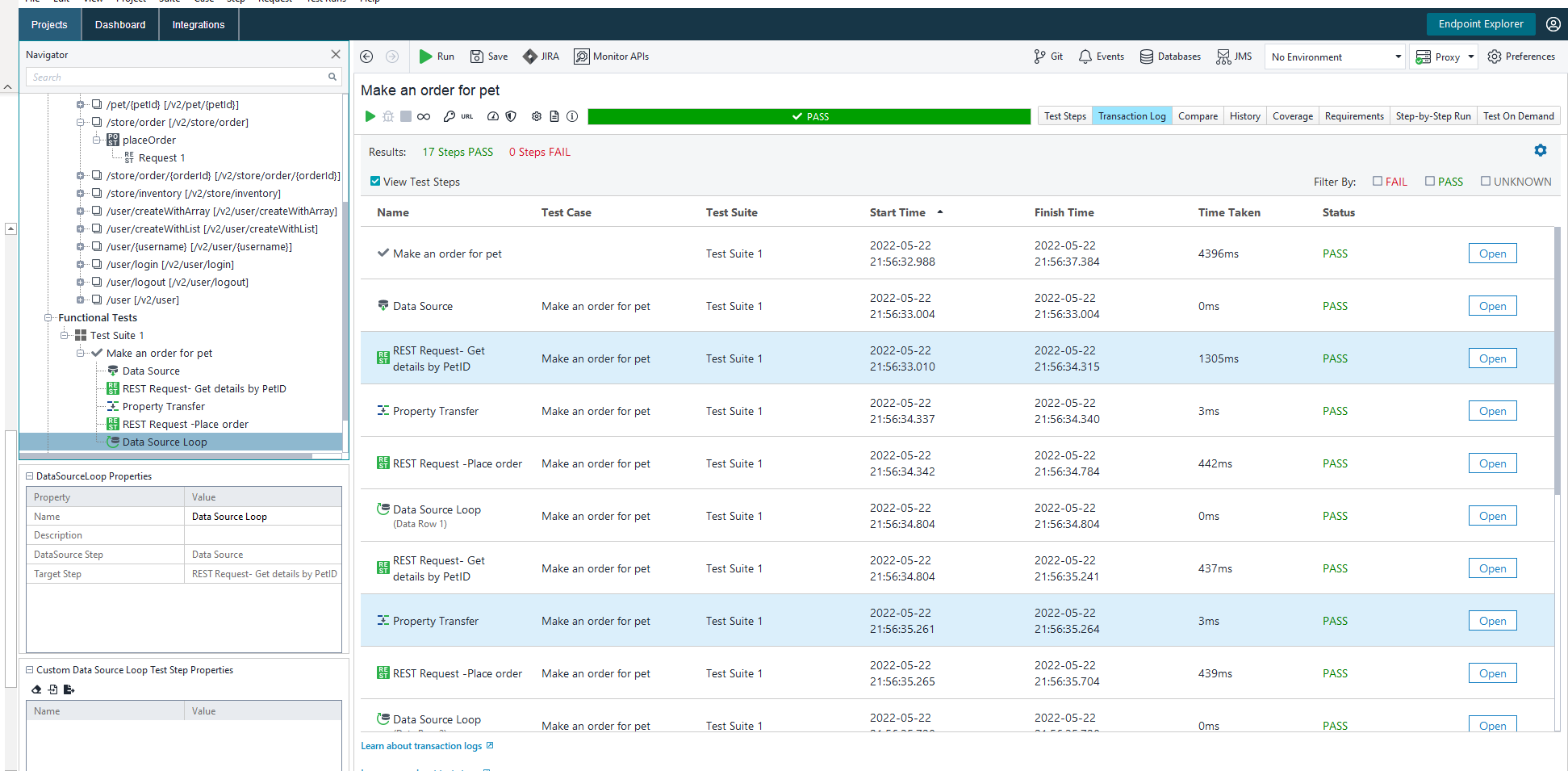Open the No Environment dropdown
The image size is (1568, 771).
[1335, 57]
